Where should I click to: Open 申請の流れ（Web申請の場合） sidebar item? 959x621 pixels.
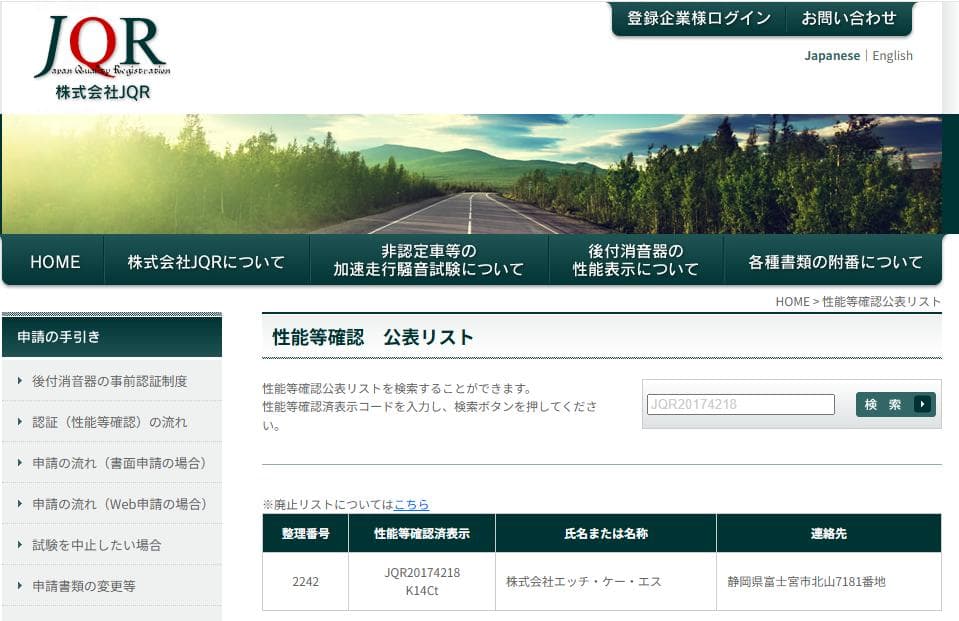click(119, 504)
